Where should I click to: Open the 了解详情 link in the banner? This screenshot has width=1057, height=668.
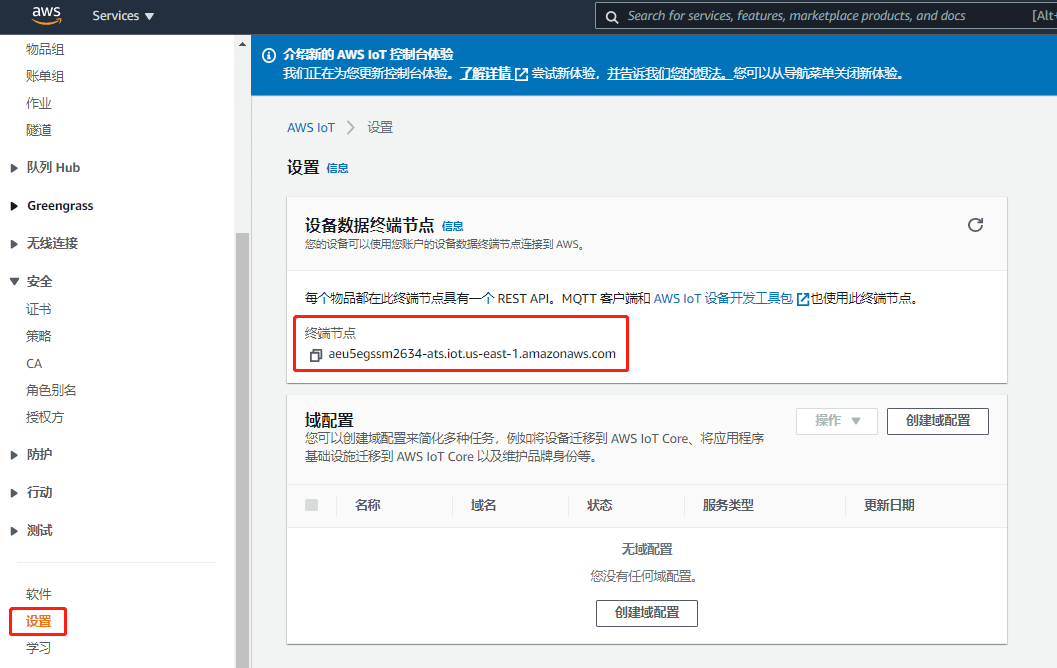[x=493, y=73]
